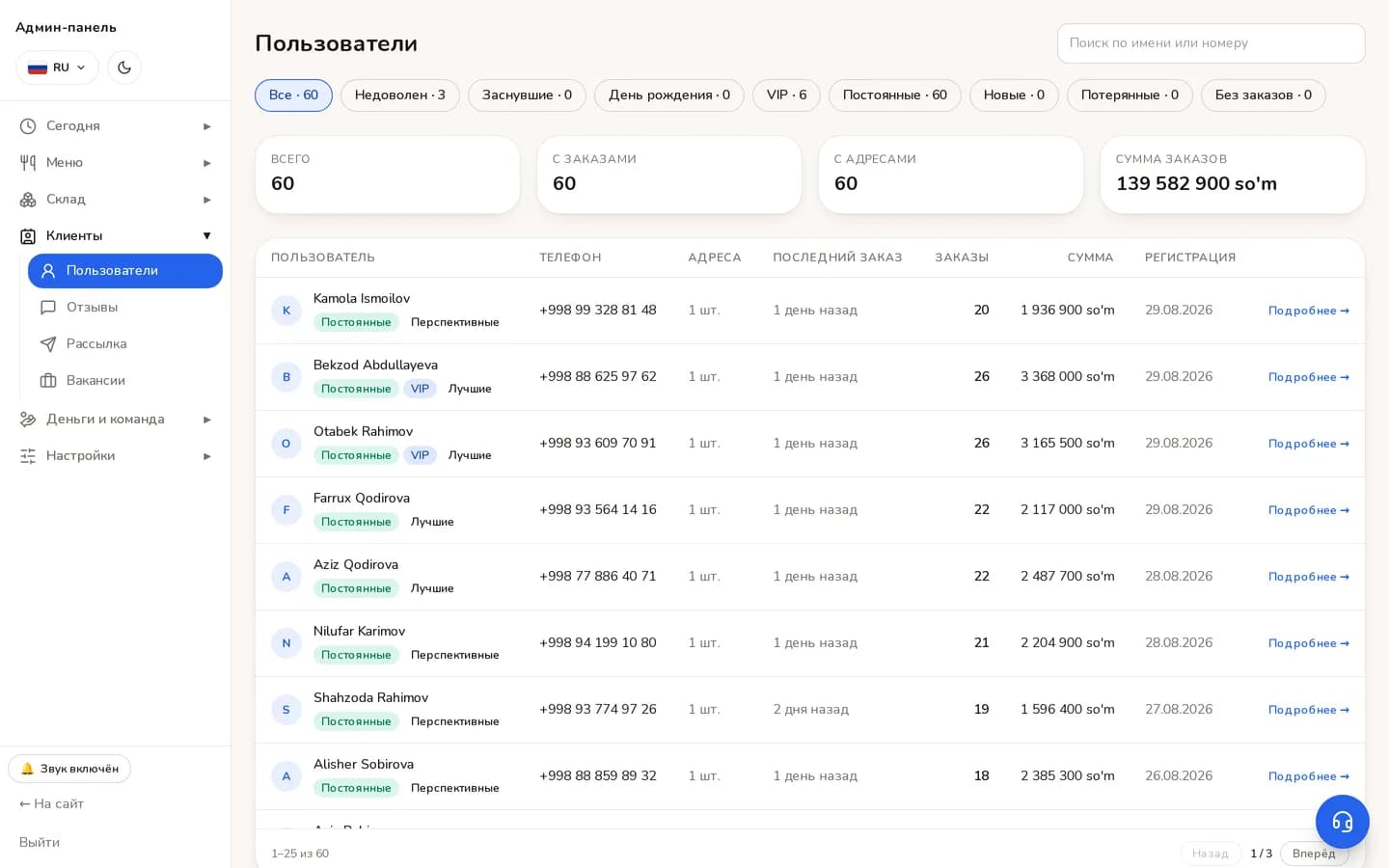Viewport: 1389px width, 868px height.
Task: Open Подробнее link for Kamola Ismoilov
Action: 1309,311
